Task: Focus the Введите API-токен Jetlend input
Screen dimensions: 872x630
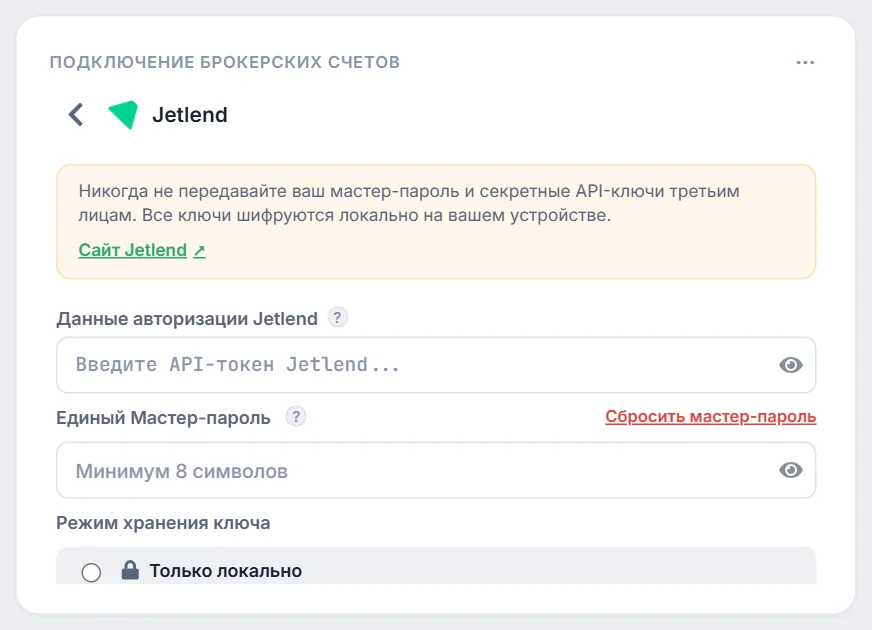Action: click(x=436, y=365)
